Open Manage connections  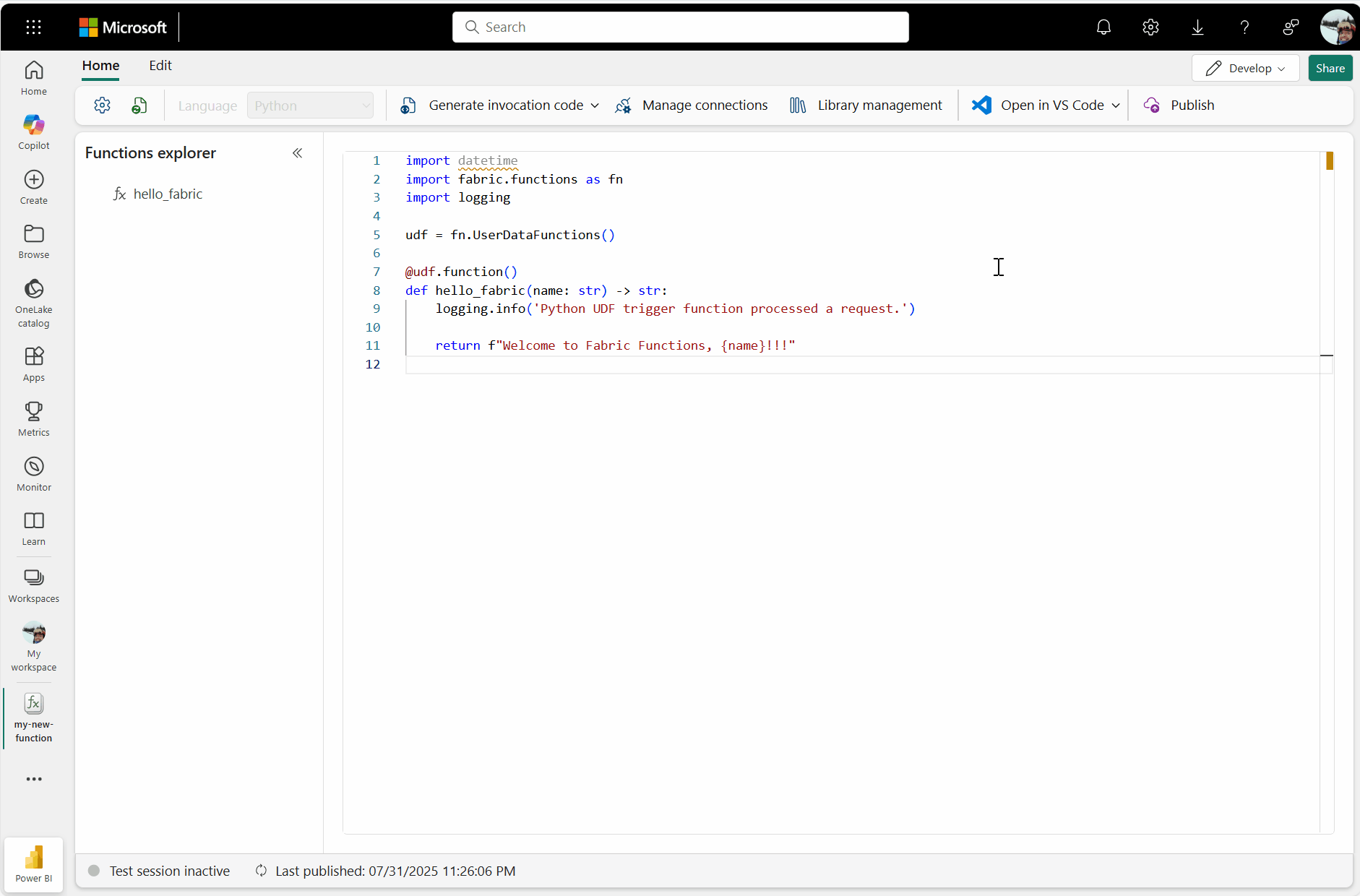pyautogui.click(x=691, y=105)
